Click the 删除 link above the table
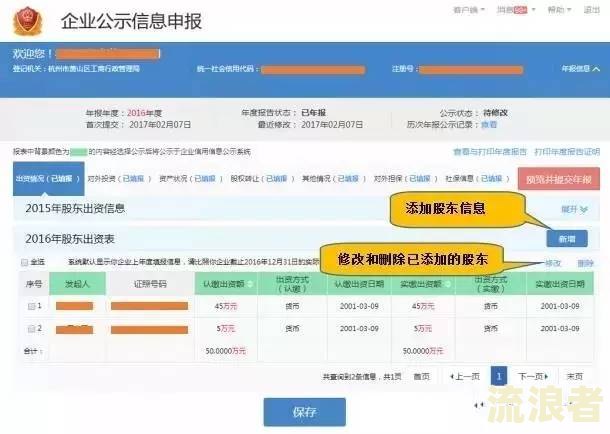610x434 pixels. [x=585, y=263]
